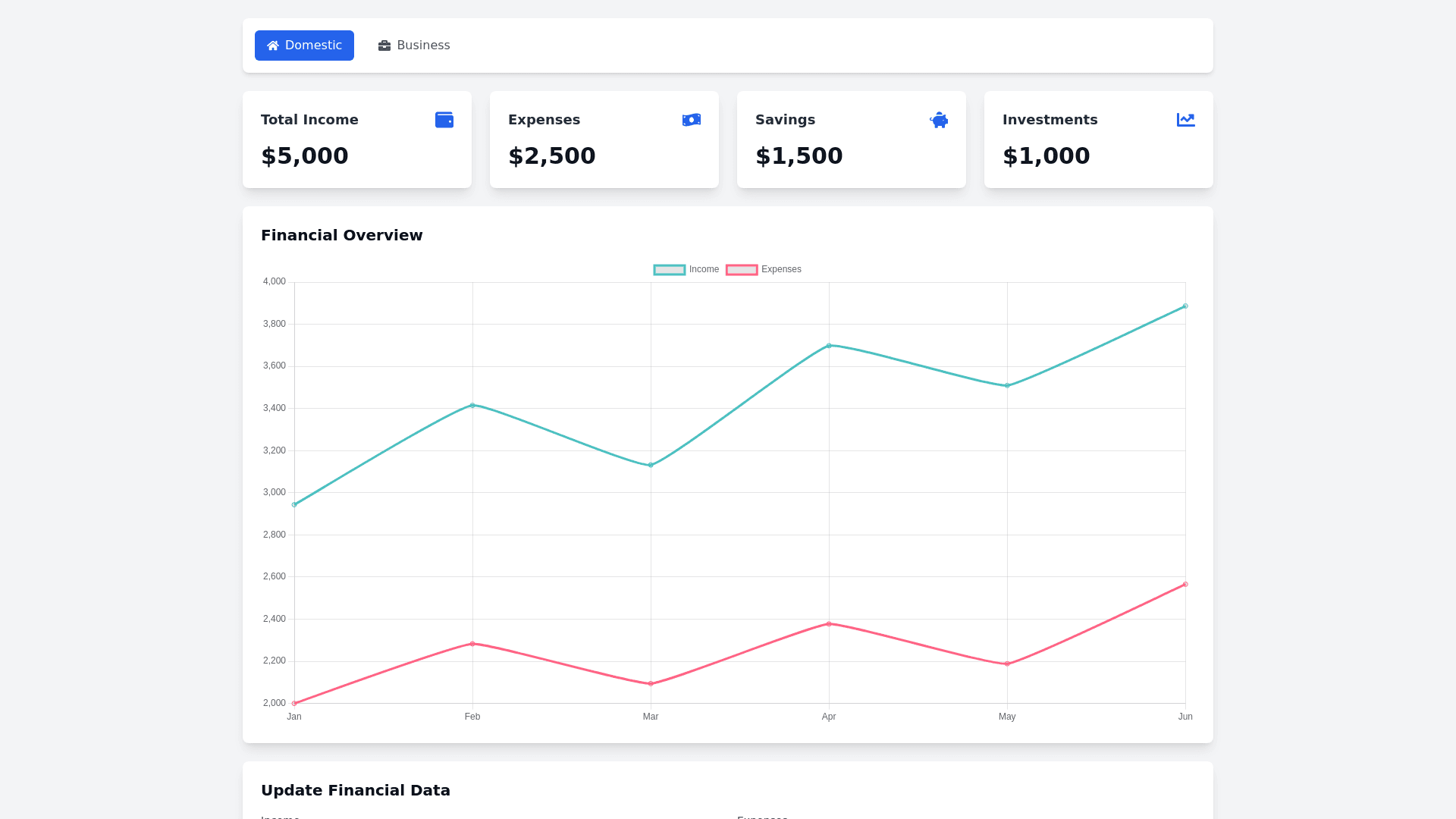Toggle the Income series in chart legend

703,269
